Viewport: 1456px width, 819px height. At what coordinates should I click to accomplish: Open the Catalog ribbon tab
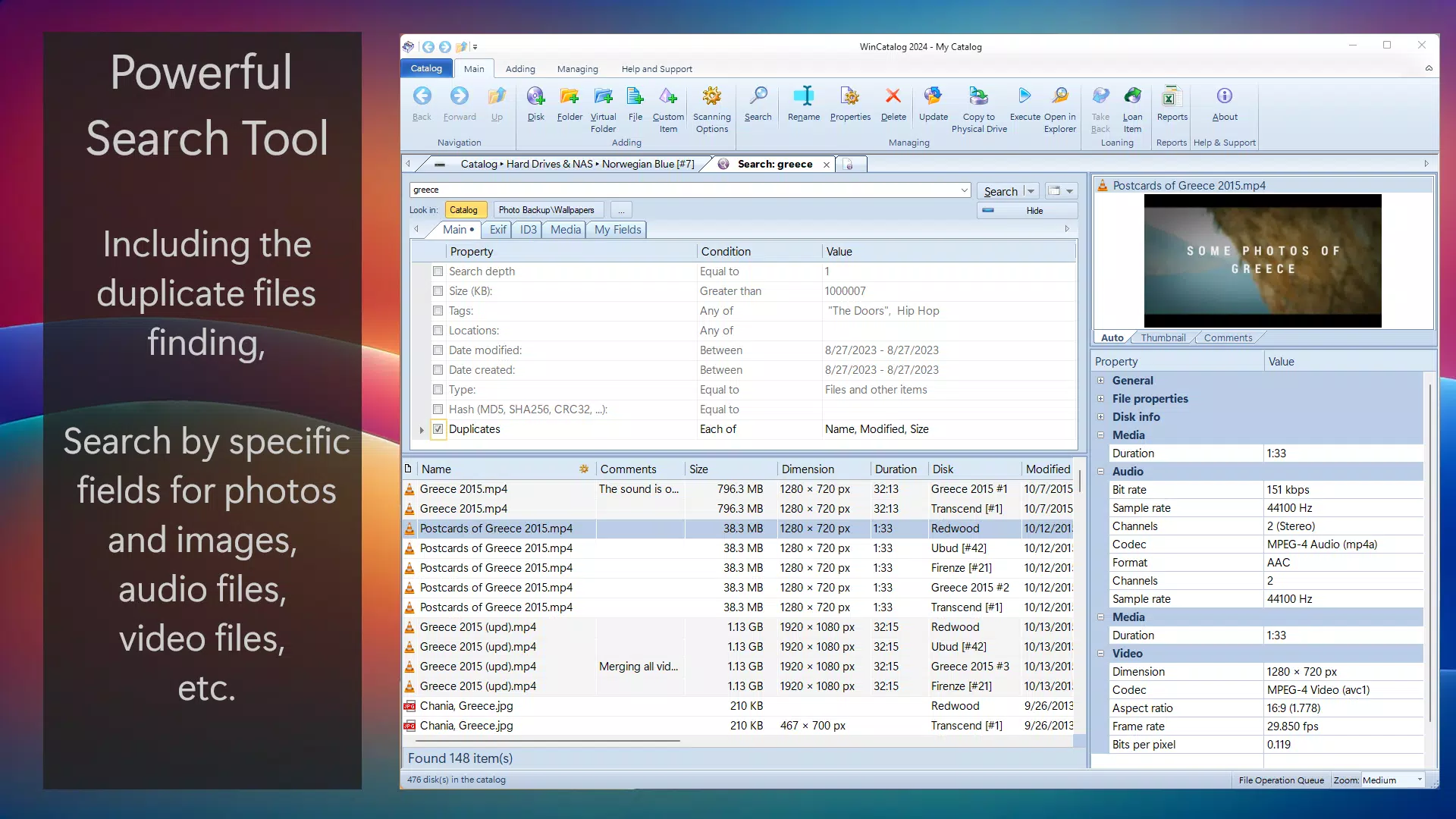pyautogui.click(x=426, y=68)
